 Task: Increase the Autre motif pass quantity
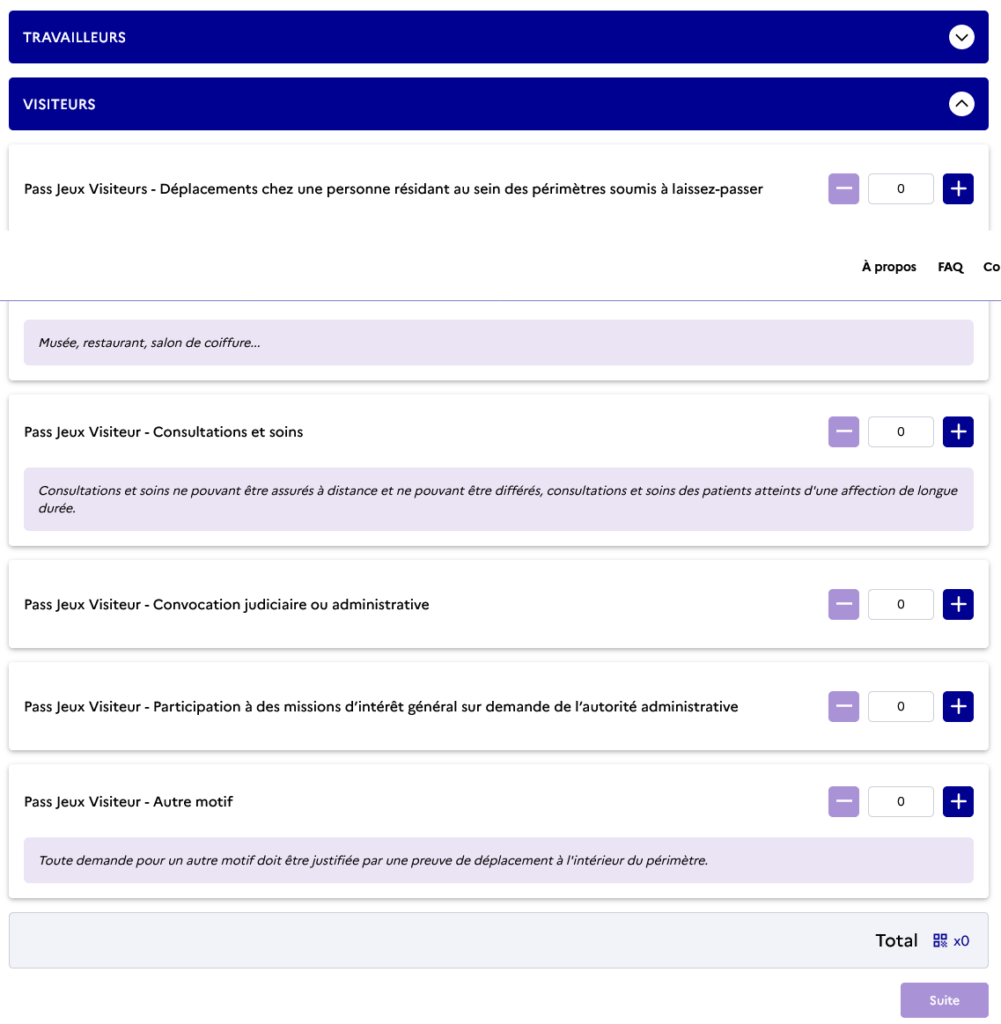958,801
